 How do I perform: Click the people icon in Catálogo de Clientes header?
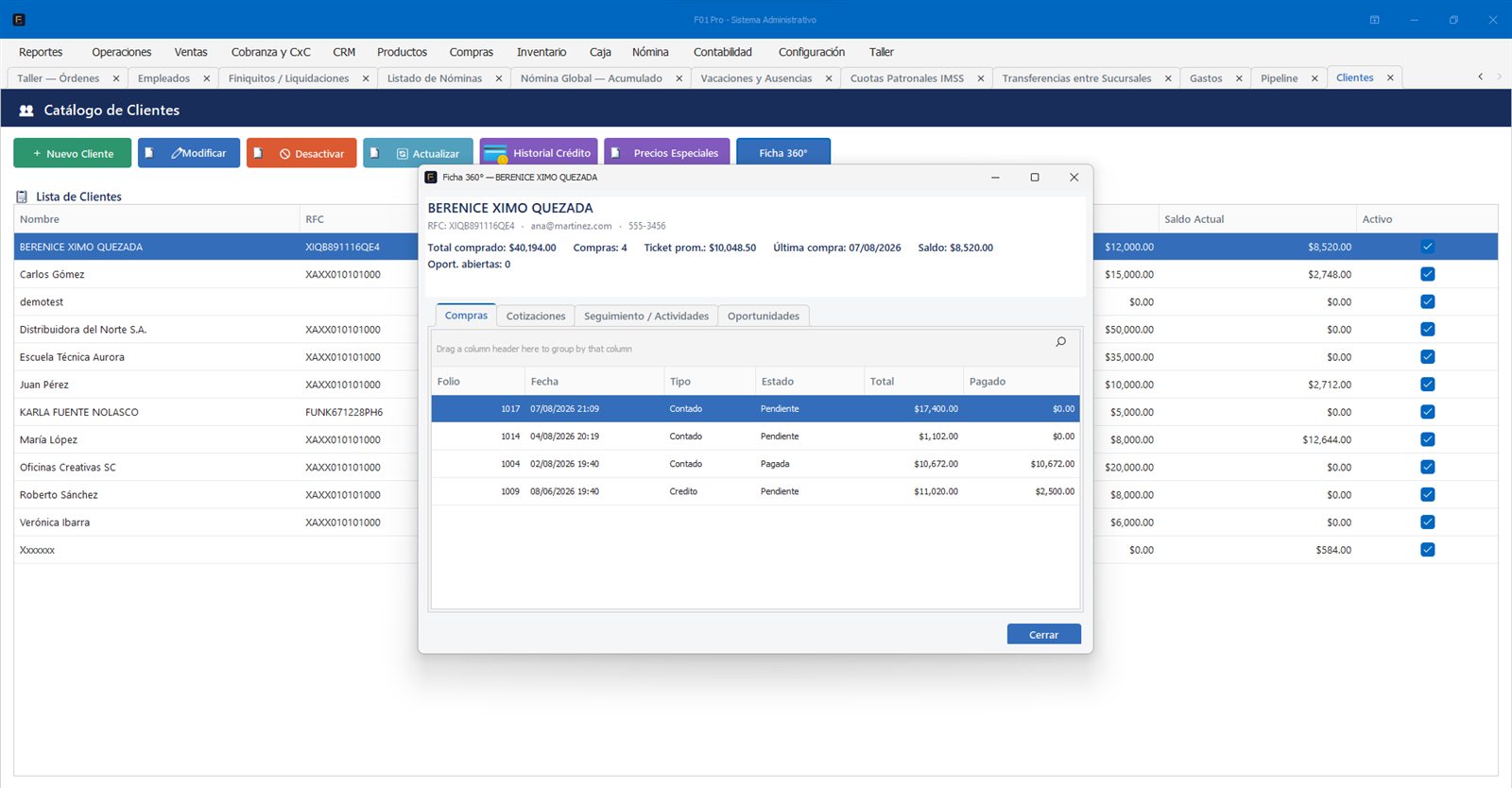(26, 111)
